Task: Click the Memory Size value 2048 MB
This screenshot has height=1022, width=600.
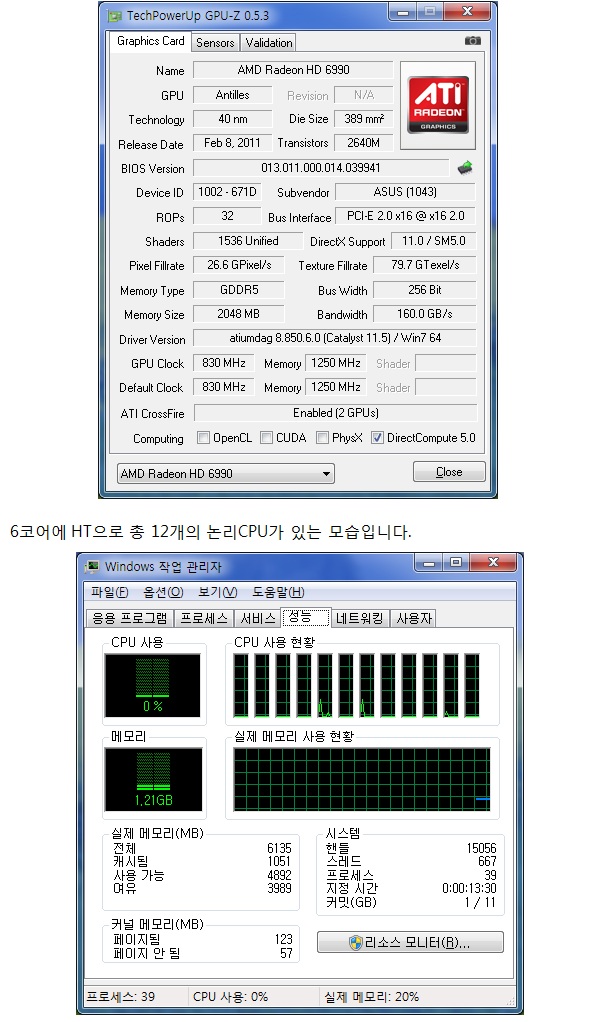Action: click(239, 314)
